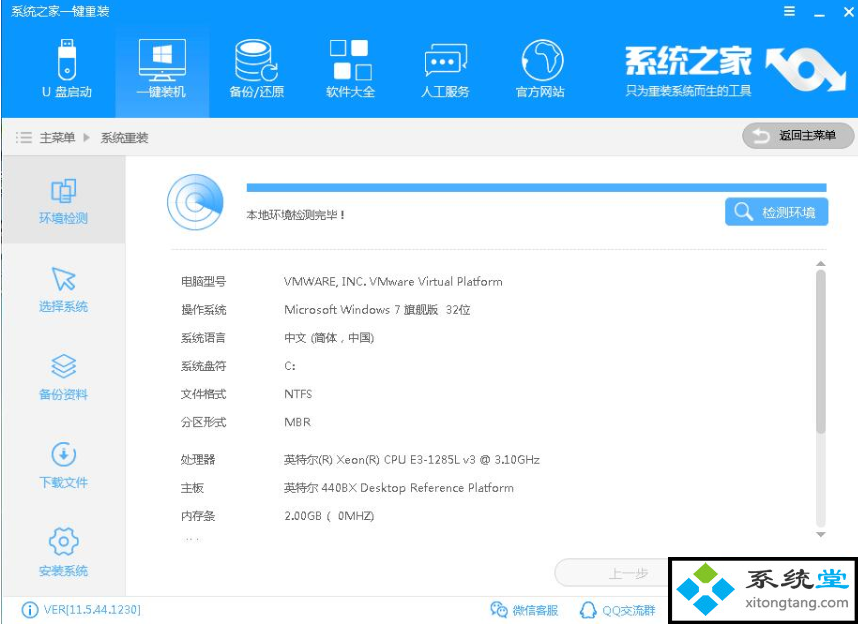Click 文件格式 label

tap(203, 394)
